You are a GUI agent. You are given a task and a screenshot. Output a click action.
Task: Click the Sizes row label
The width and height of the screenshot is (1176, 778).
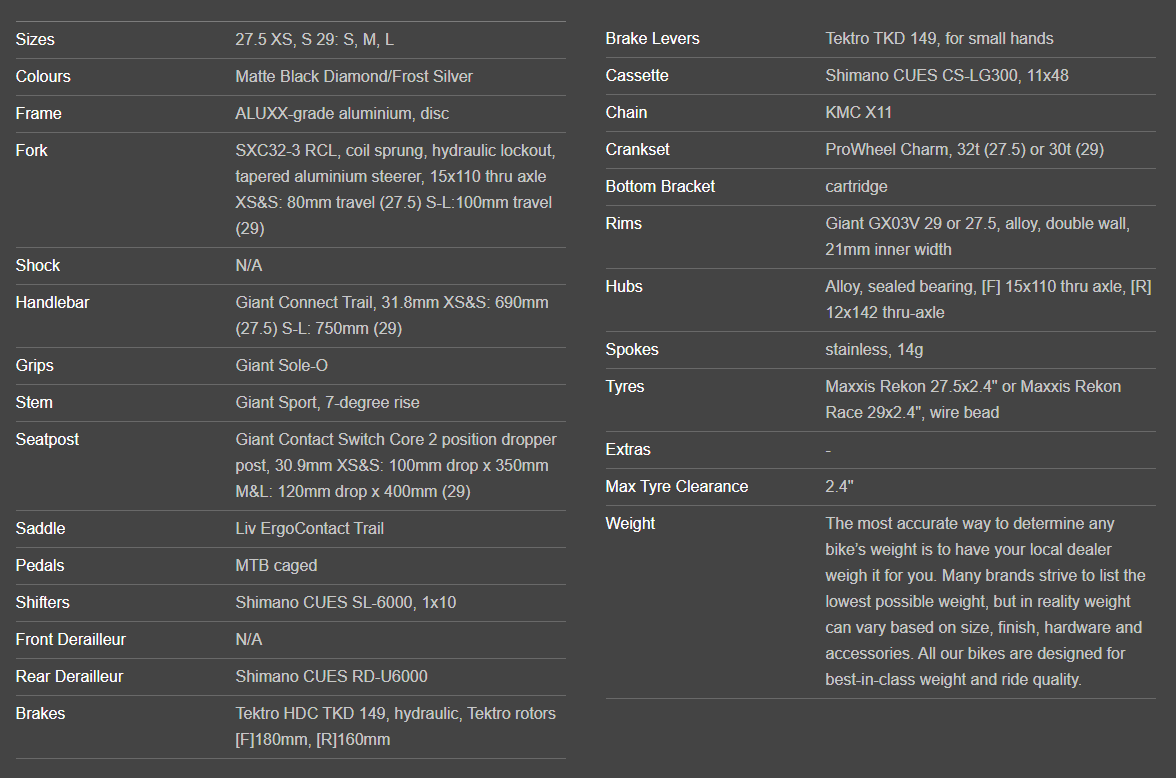pos(35,40)
